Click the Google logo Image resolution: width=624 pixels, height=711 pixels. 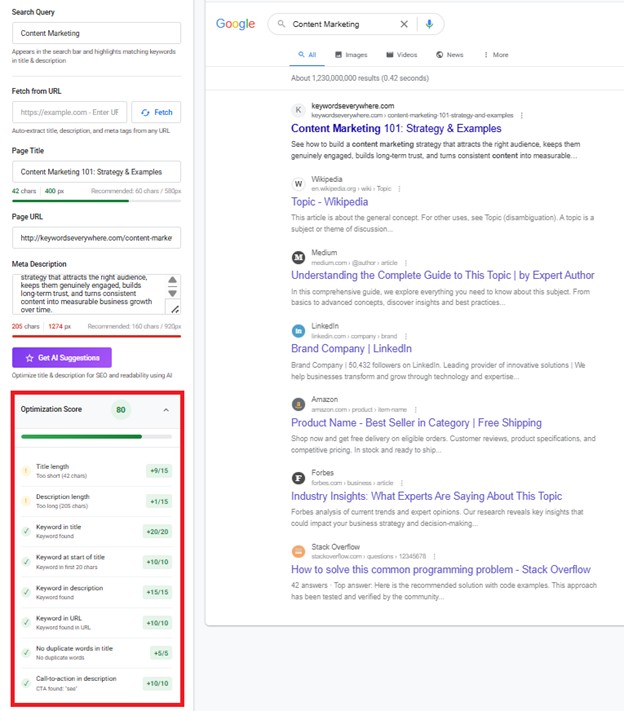[x=235, y=24]
